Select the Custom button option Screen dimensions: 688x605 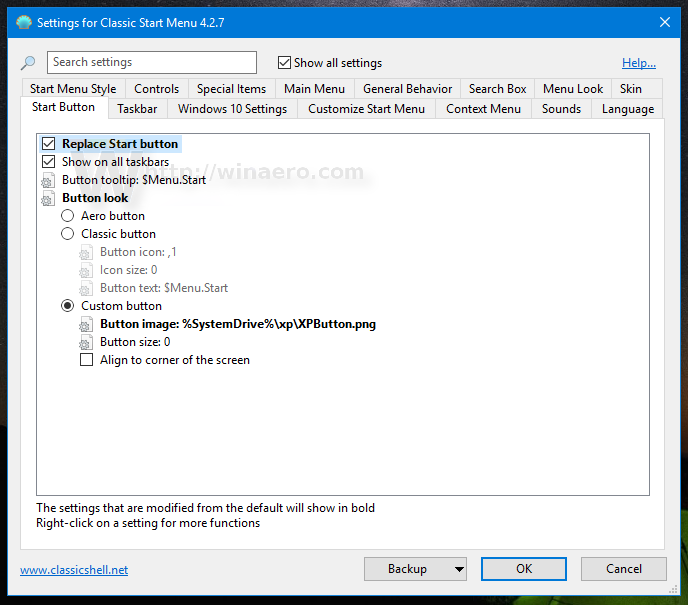pos(67,306)
